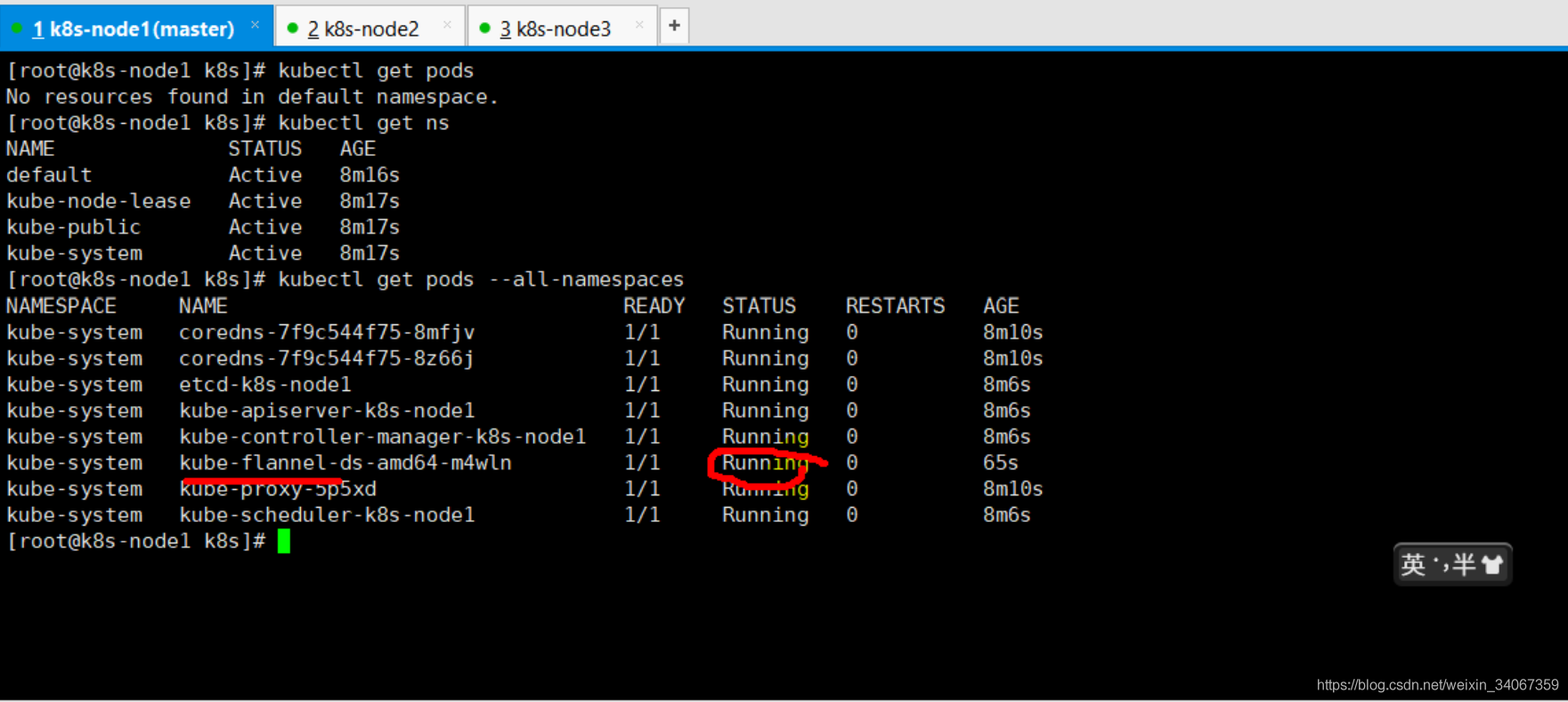This screenshot has height=702, width=1568.
Task: Click the 'No resources found in default namespace.' message
Action: pos(253,96)
